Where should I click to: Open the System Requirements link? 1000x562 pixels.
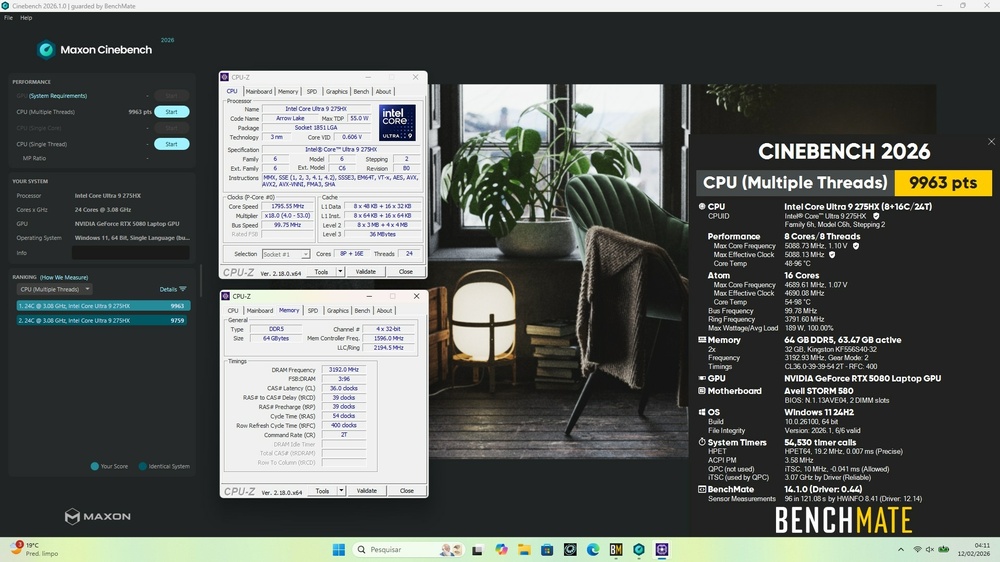(x=58, y=96)
